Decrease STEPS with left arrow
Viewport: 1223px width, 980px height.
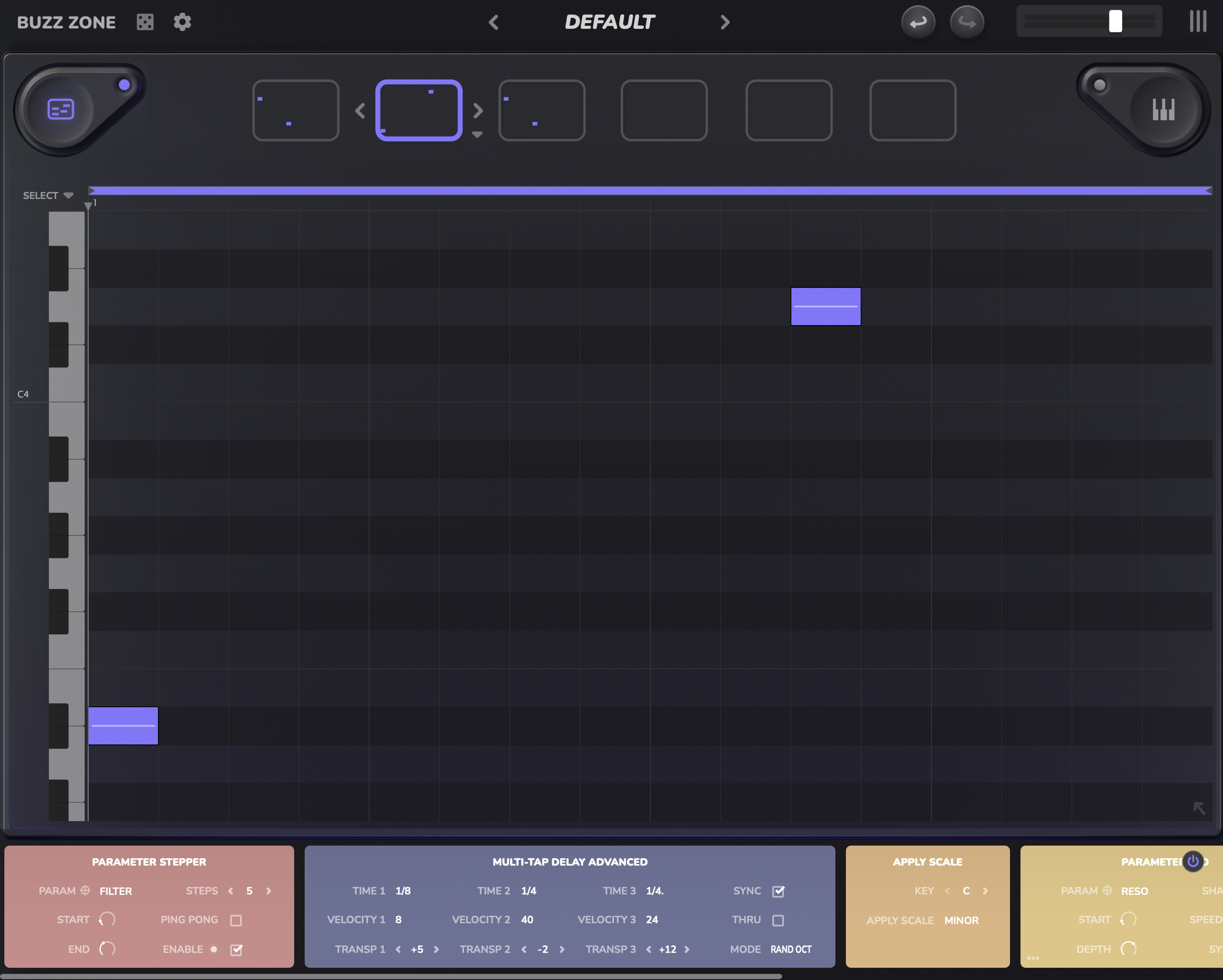point(230,891)
